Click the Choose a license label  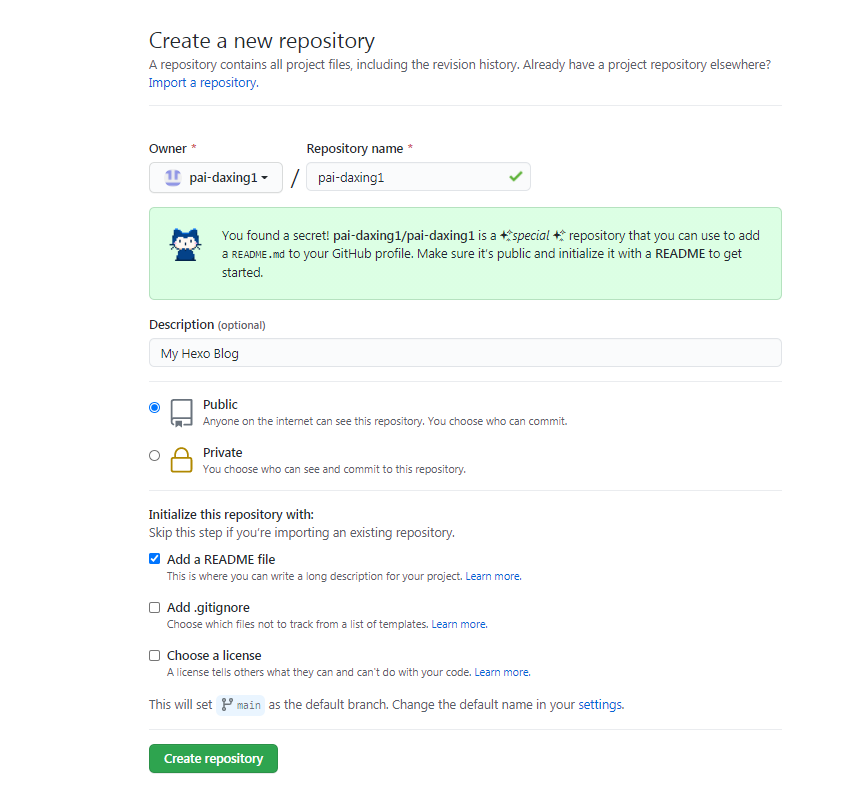pos(214,655)
